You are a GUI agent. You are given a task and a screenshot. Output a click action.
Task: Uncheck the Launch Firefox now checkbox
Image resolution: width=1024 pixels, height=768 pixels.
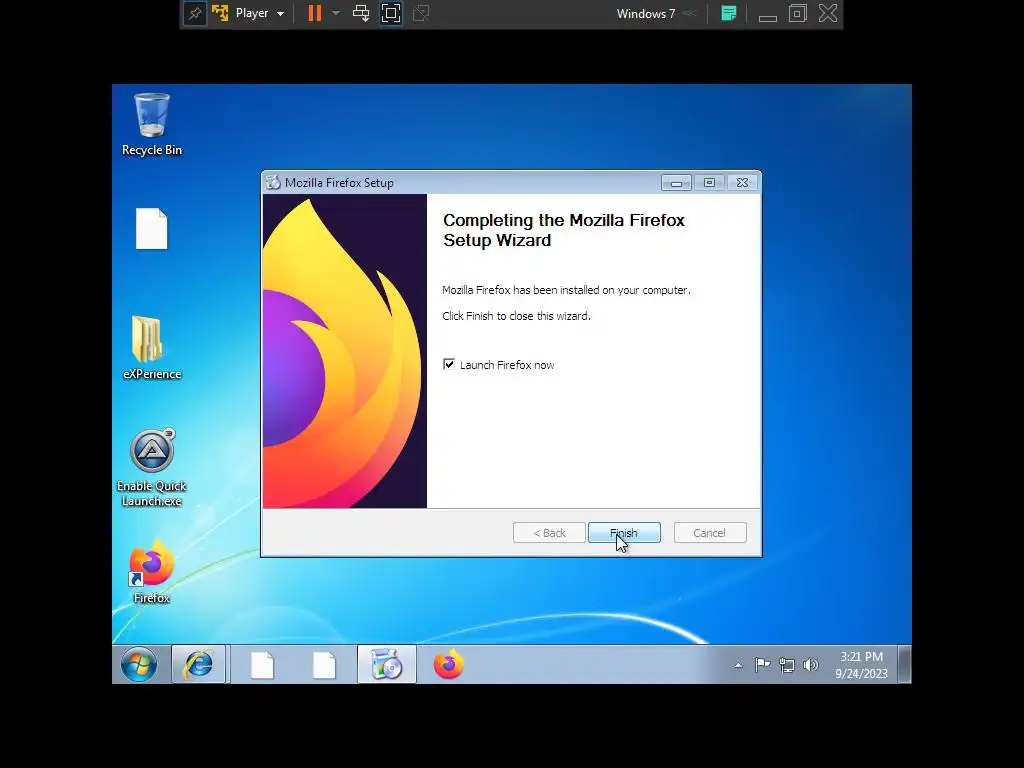click(449, 364)
